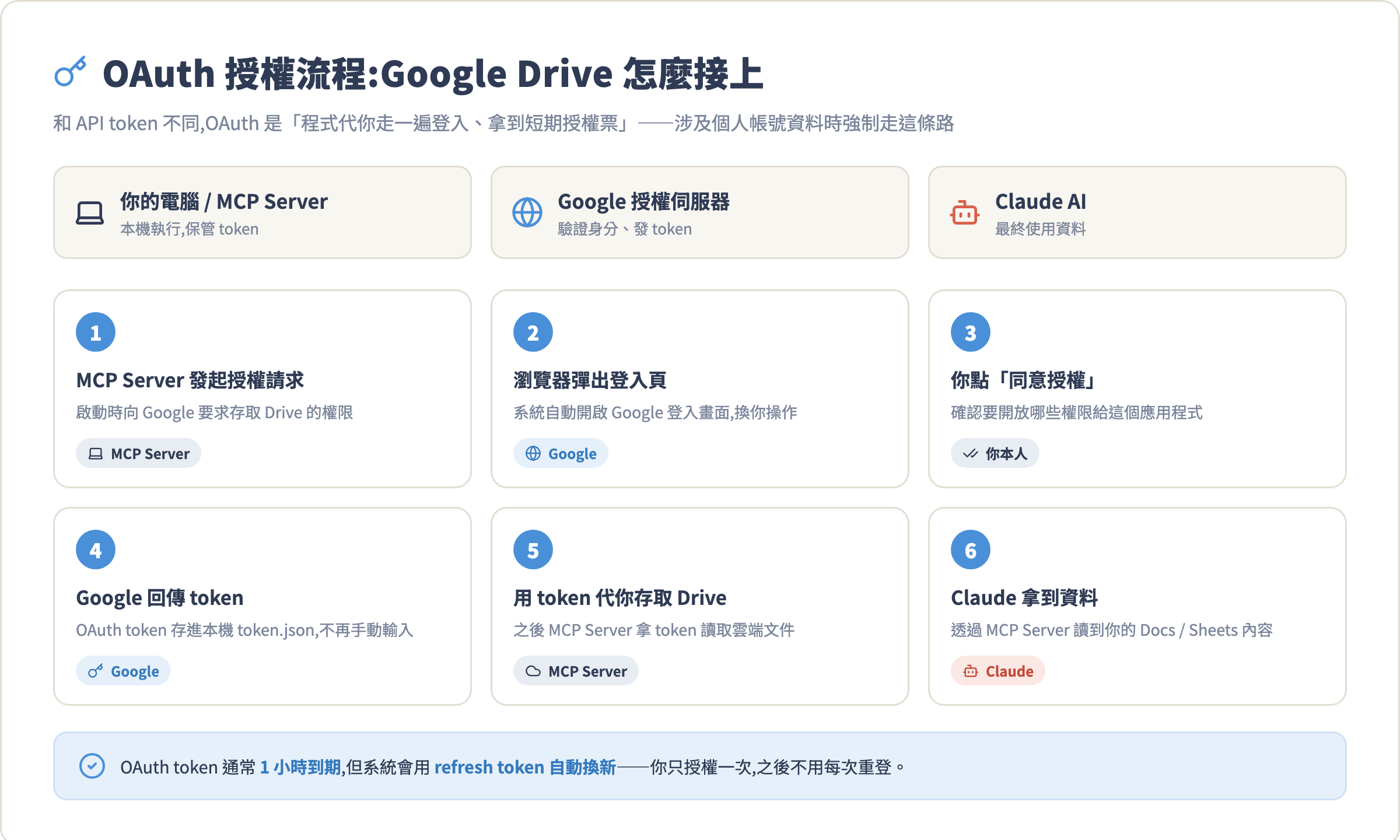This screenshot has width=1400, height=840.
Task: Click the subtitle starting 和 API token 不同
Action: pyautogui.click(x=503, y=123)
